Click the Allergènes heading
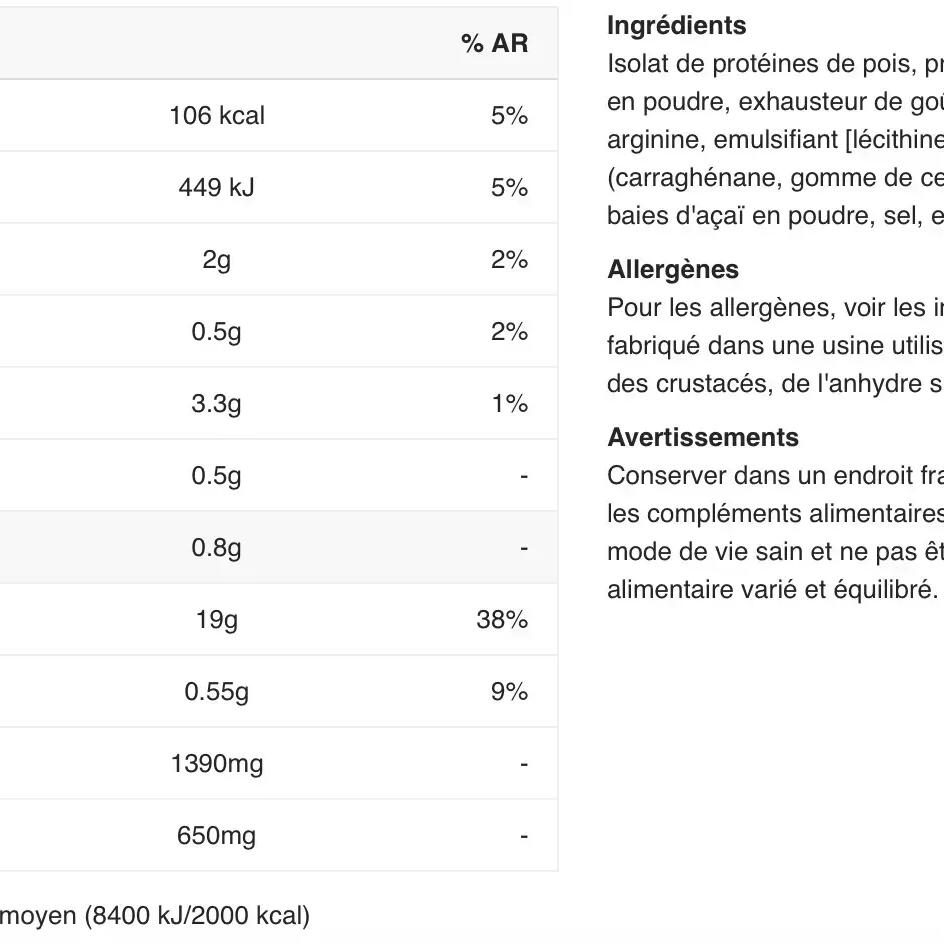Viewport: 944px width, 944px height. click(673, 269)
